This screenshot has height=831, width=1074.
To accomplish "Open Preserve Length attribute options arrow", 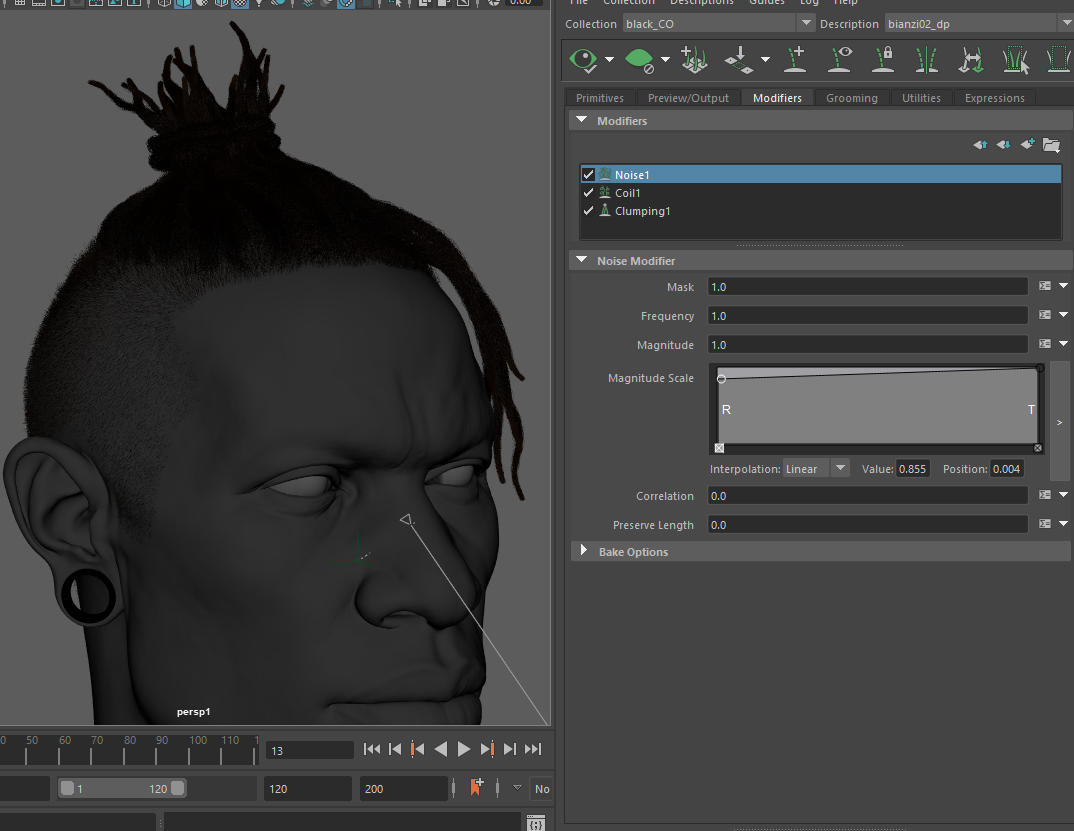I will tap(1063, 523).
